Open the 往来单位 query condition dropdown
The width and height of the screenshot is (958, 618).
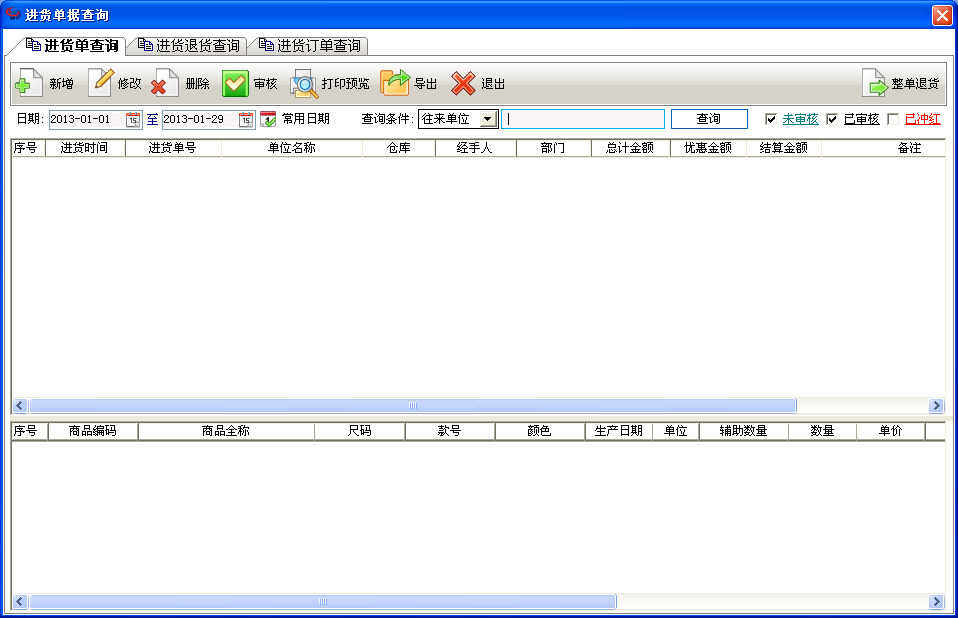[488, 119]
